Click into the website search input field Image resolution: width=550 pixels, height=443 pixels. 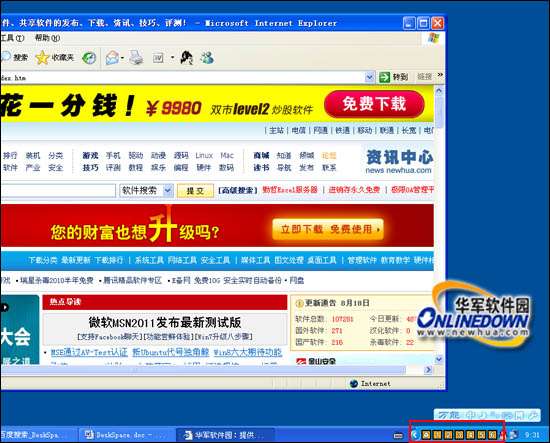(58, 191)
